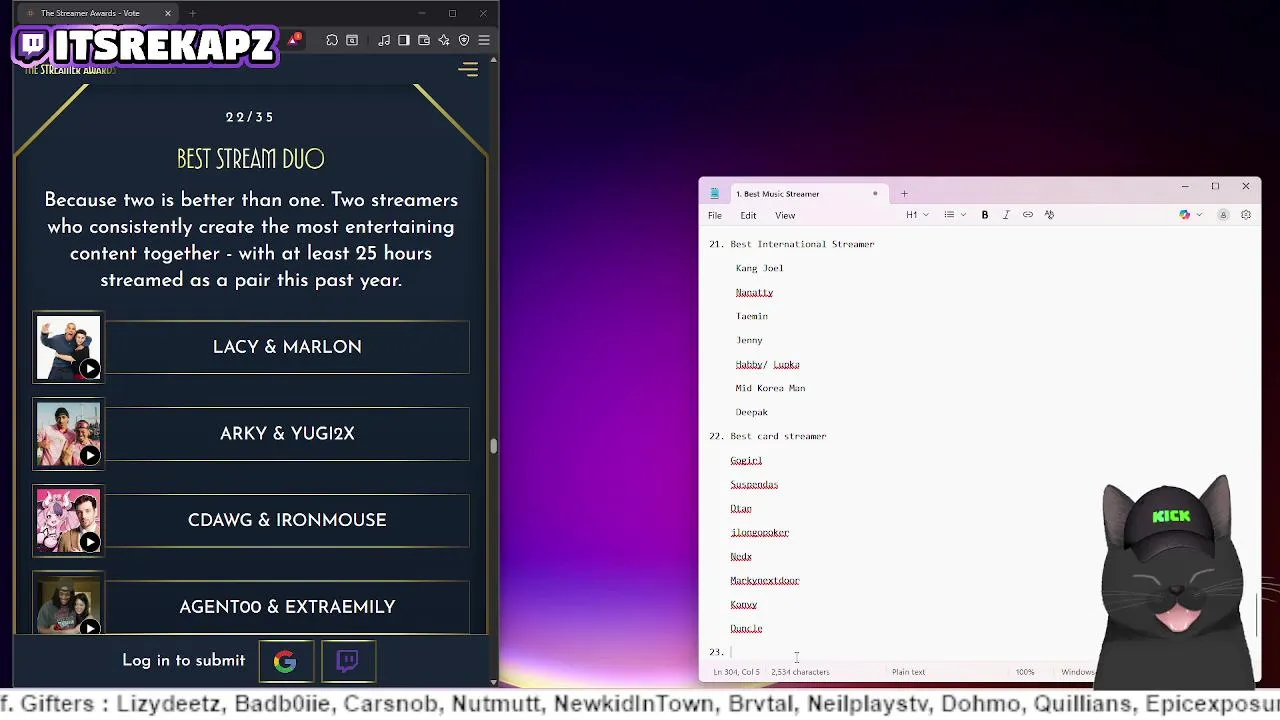Screen dimensions: 1280x720
Task: Open the browser extensions puzzle icon
Action: [x=332, y=40]
